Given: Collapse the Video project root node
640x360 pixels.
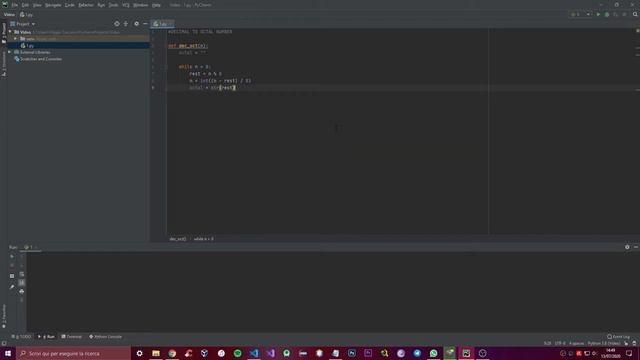Looking at the screenshot, I should 10,32.
